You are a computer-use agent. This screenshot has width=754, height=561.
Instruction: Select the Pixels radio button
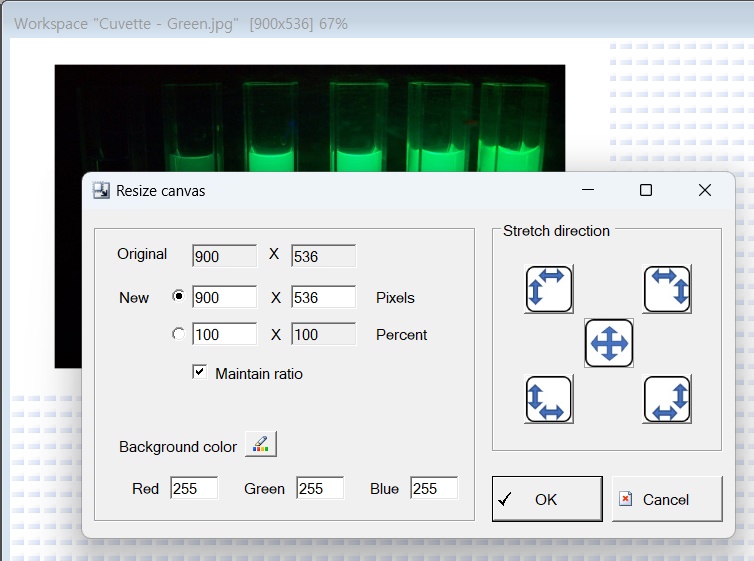pos(179,297)
